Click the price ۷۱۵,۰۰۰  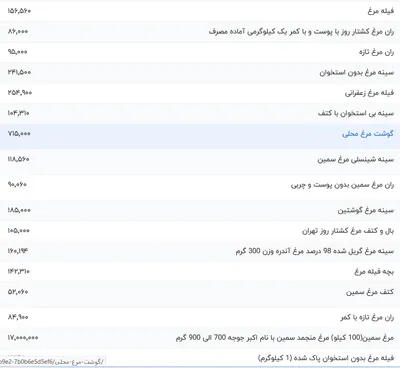click(x=19, y=133)
